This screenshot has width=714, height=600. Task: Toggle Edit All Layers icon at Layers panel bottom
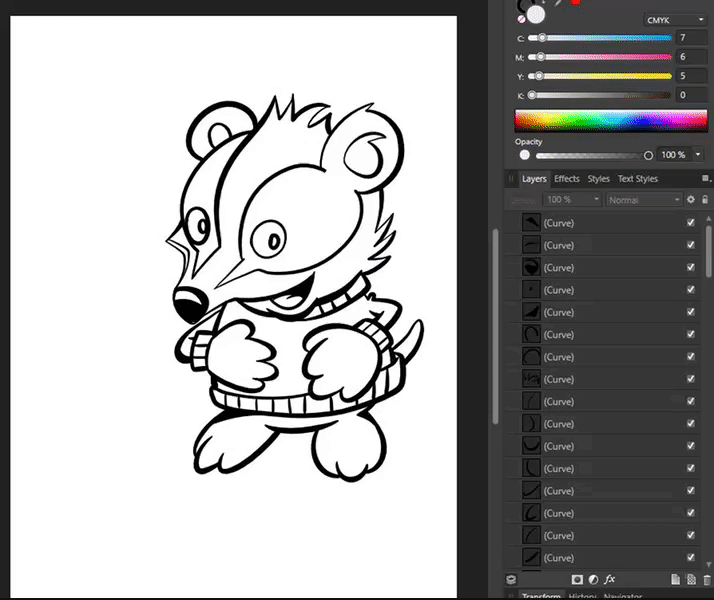coord(511,580)
